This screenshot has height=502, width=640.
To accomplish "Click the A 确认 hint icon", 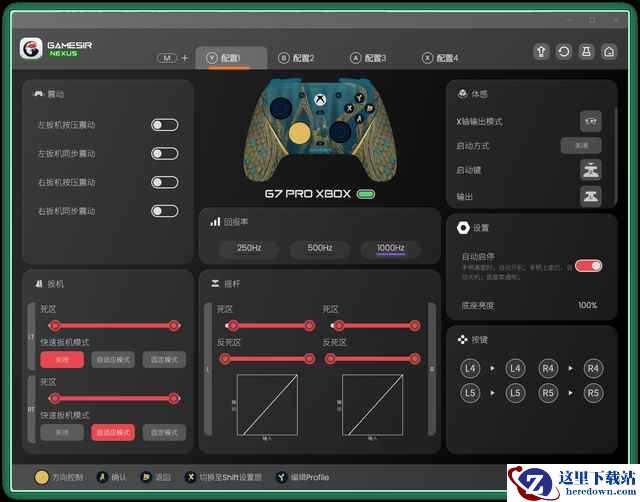I will pos(102,477).
